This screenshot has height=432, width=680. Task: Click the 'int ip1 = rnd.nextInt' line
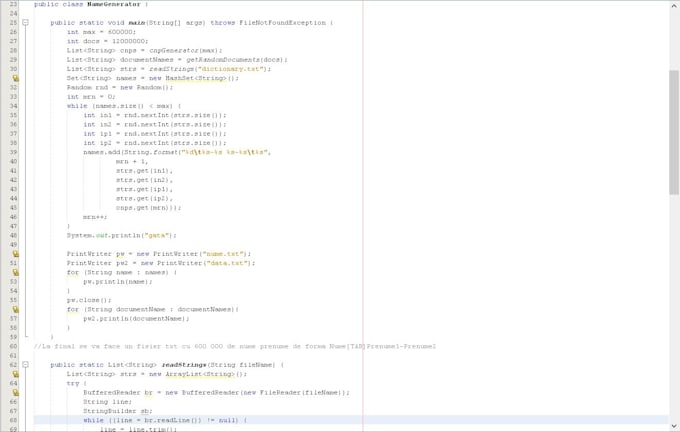tap(155, 134)
